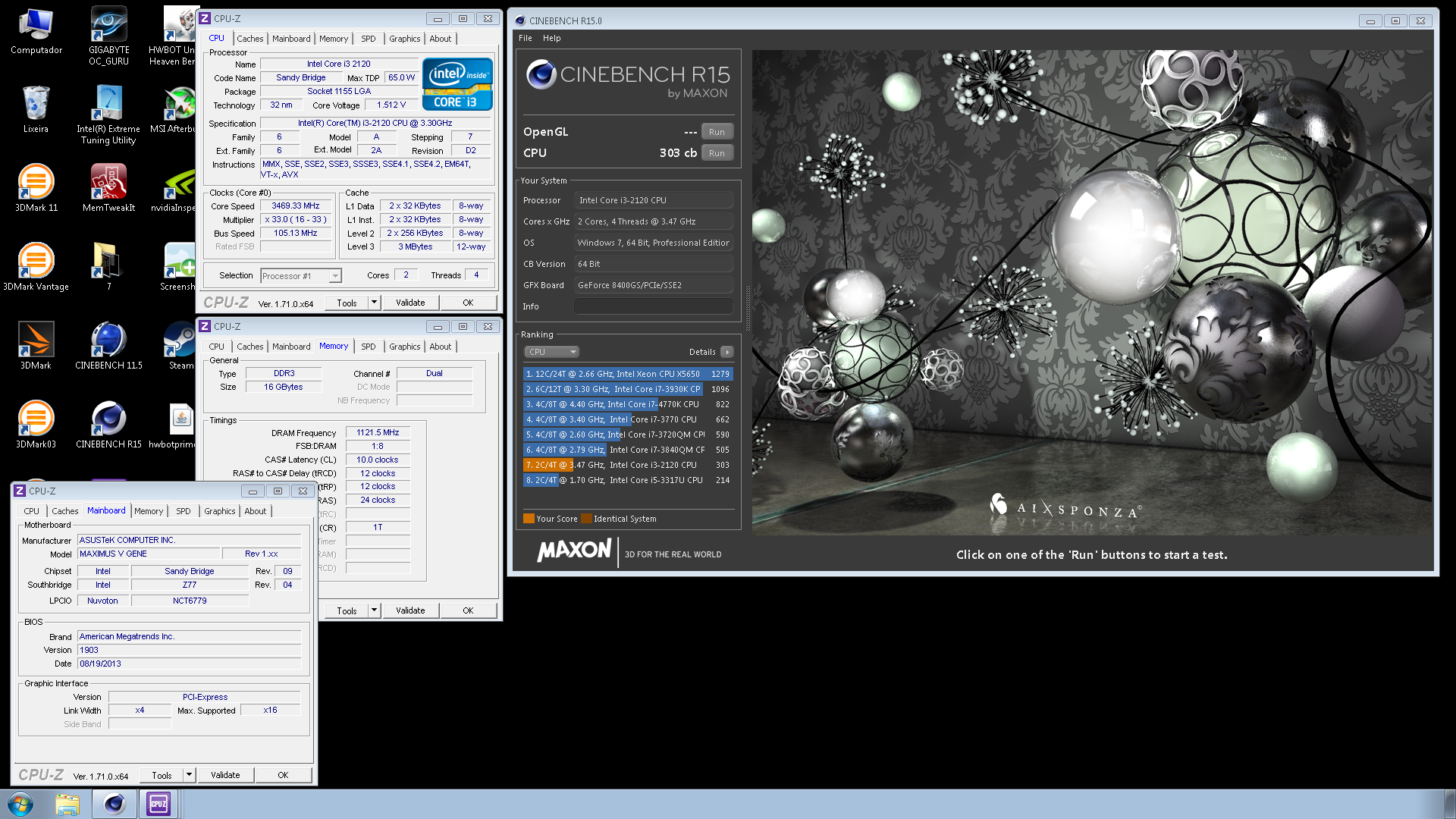Open the Help menu in Cinebench
The height and width of the screenshot is (819, 1456).
tap(552, 38)
